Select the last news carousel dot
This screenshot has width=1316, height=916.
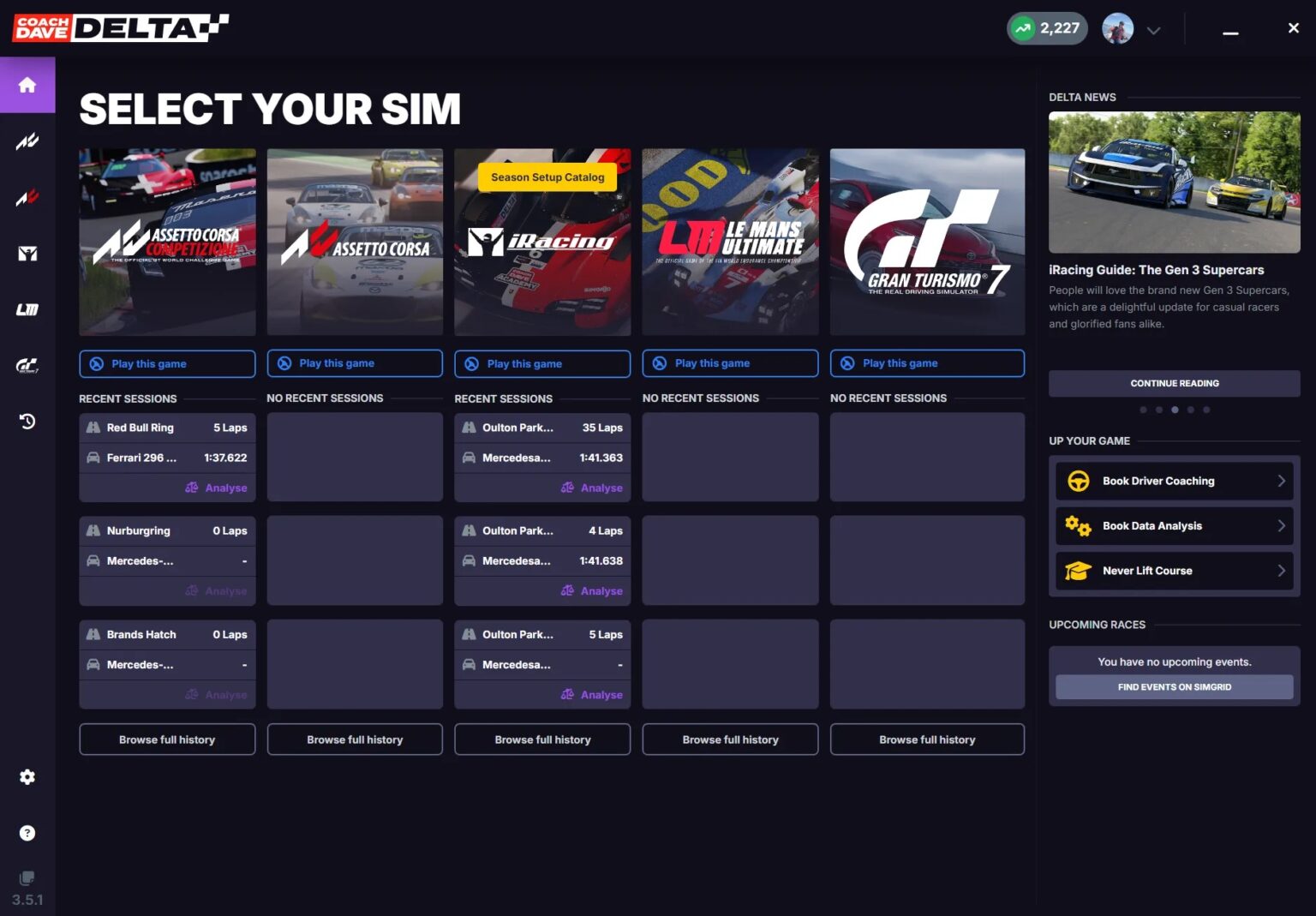pos(1206,410)
